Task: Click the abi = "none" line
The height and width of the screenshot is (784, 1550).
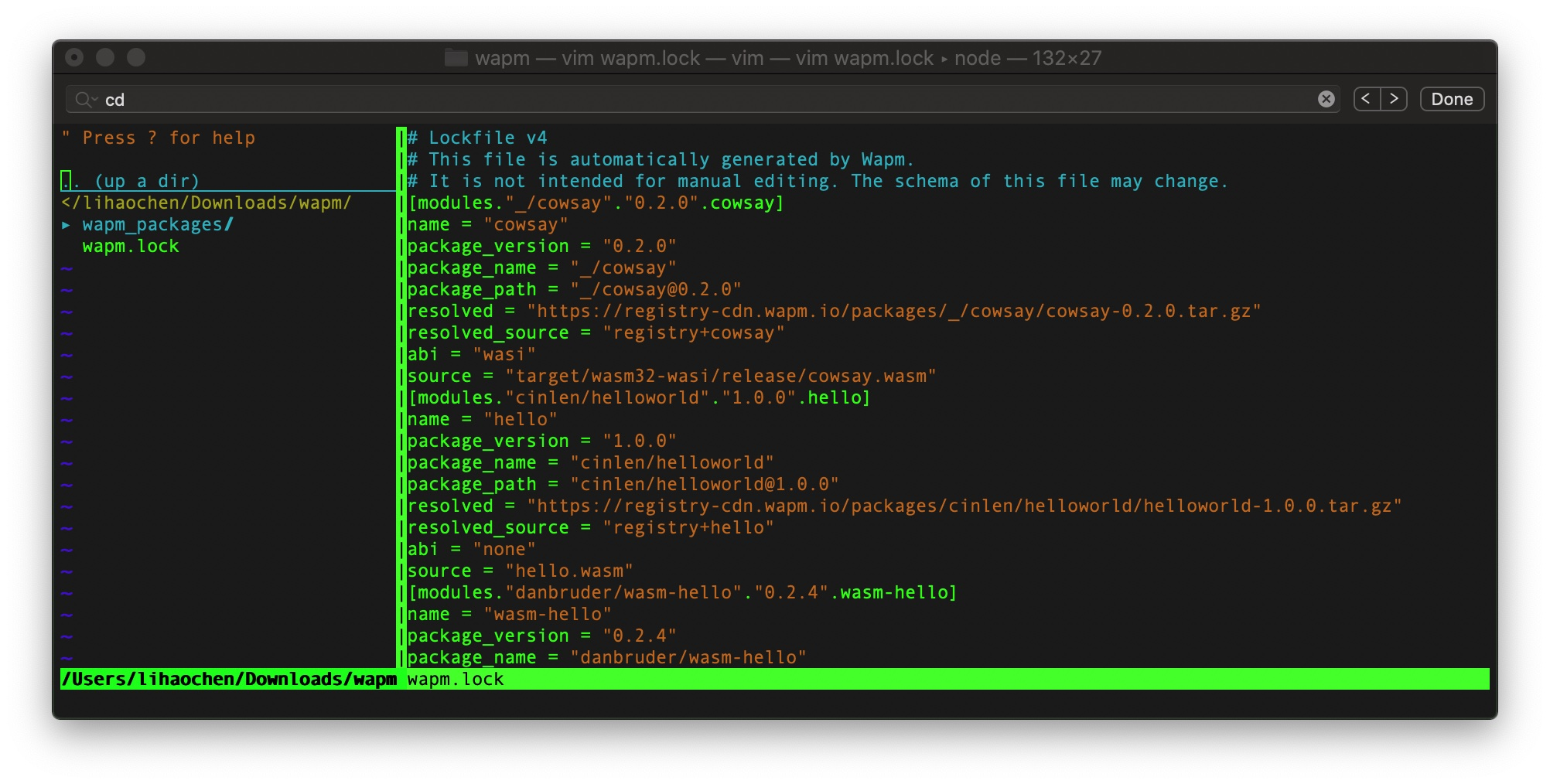Action: click(x=472, y=549)
